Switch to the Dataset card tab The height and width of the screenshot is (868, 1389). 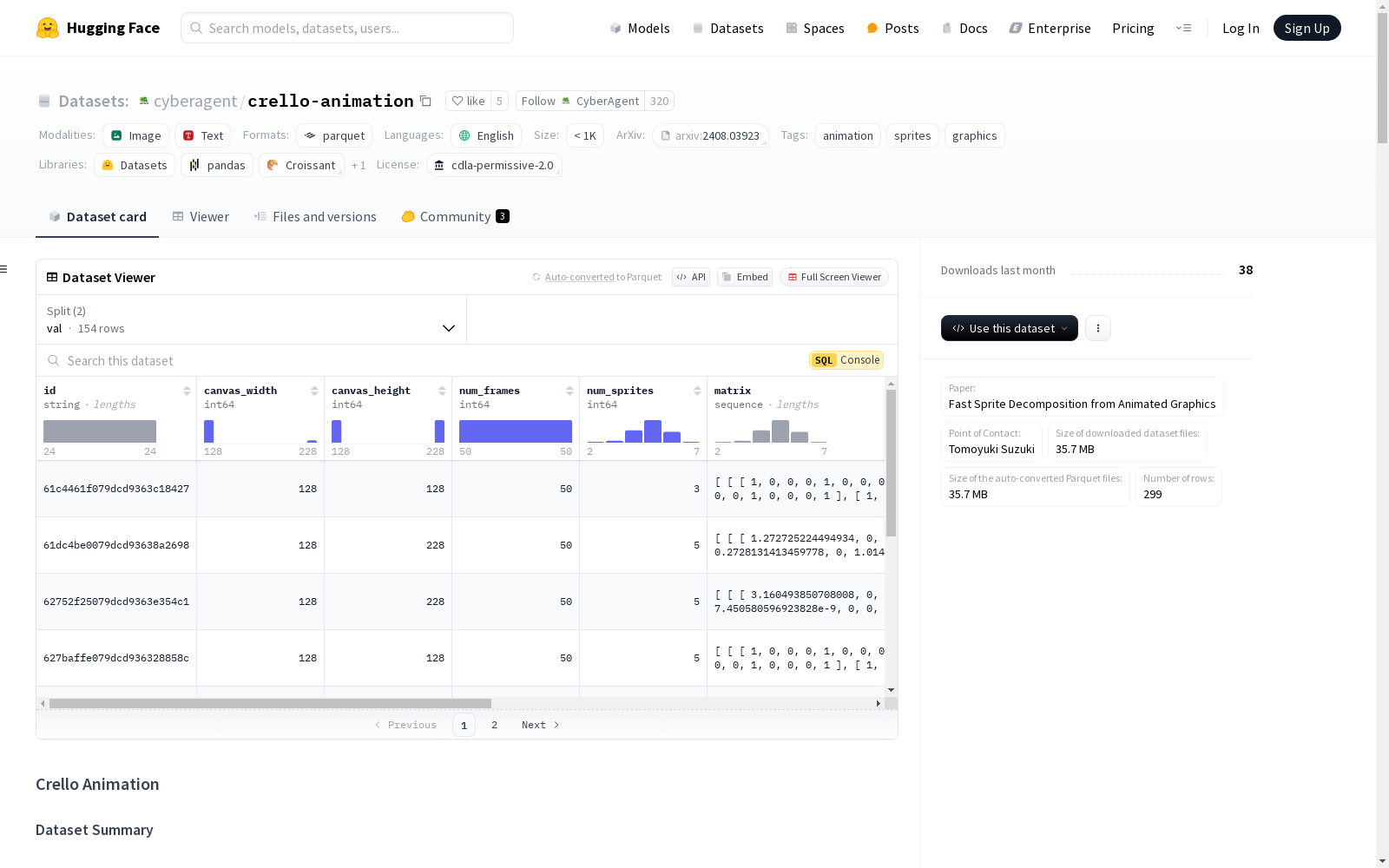pos(97,217)
